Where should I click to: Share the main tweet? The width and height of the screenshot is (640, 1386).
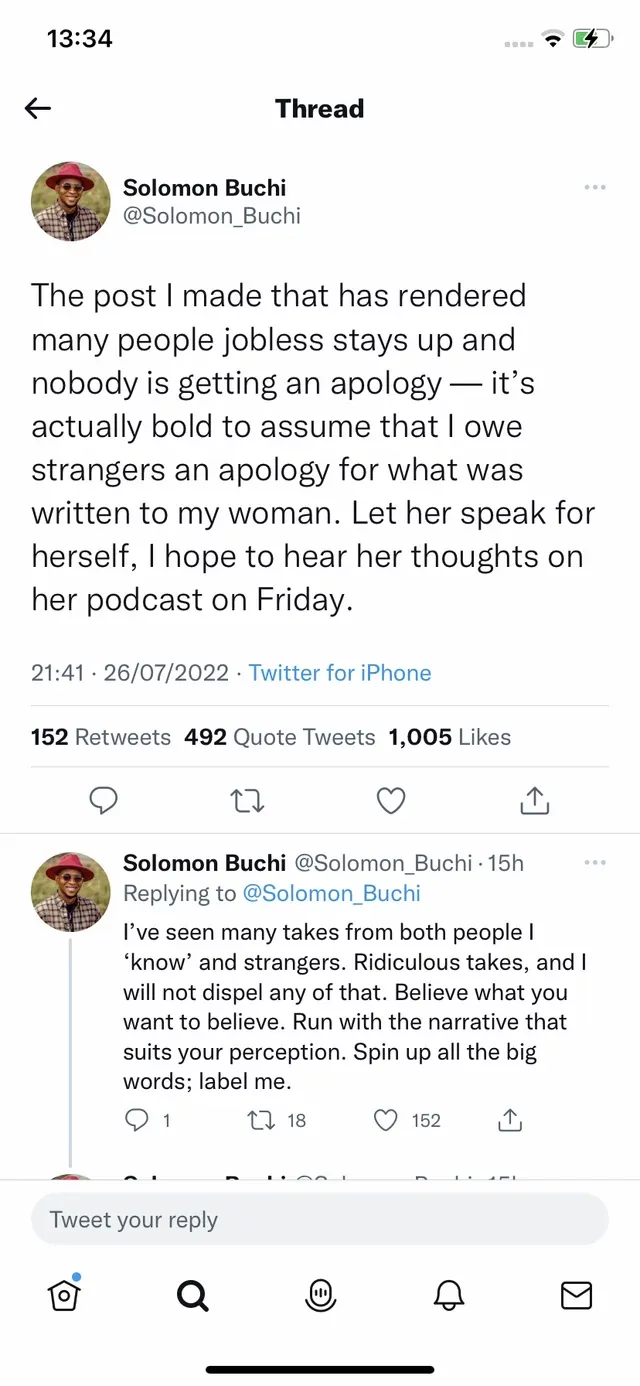click(x=535, y=800)
